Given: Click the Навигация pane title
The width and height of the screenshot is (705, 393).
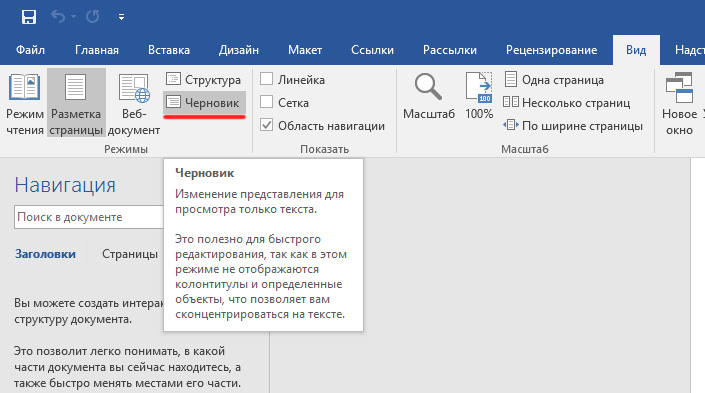Looking at the screenshot, I should coord(65,185).
